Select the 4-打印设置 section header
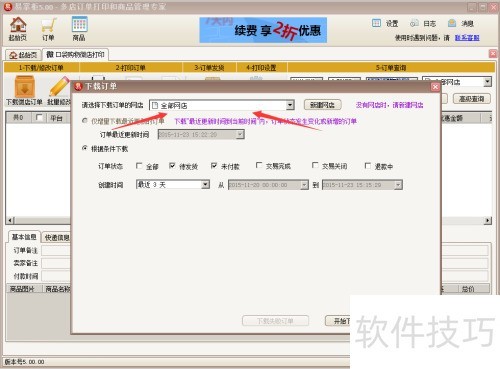The width and height of the screenshot is (500, 369). (x=261, y=68)
